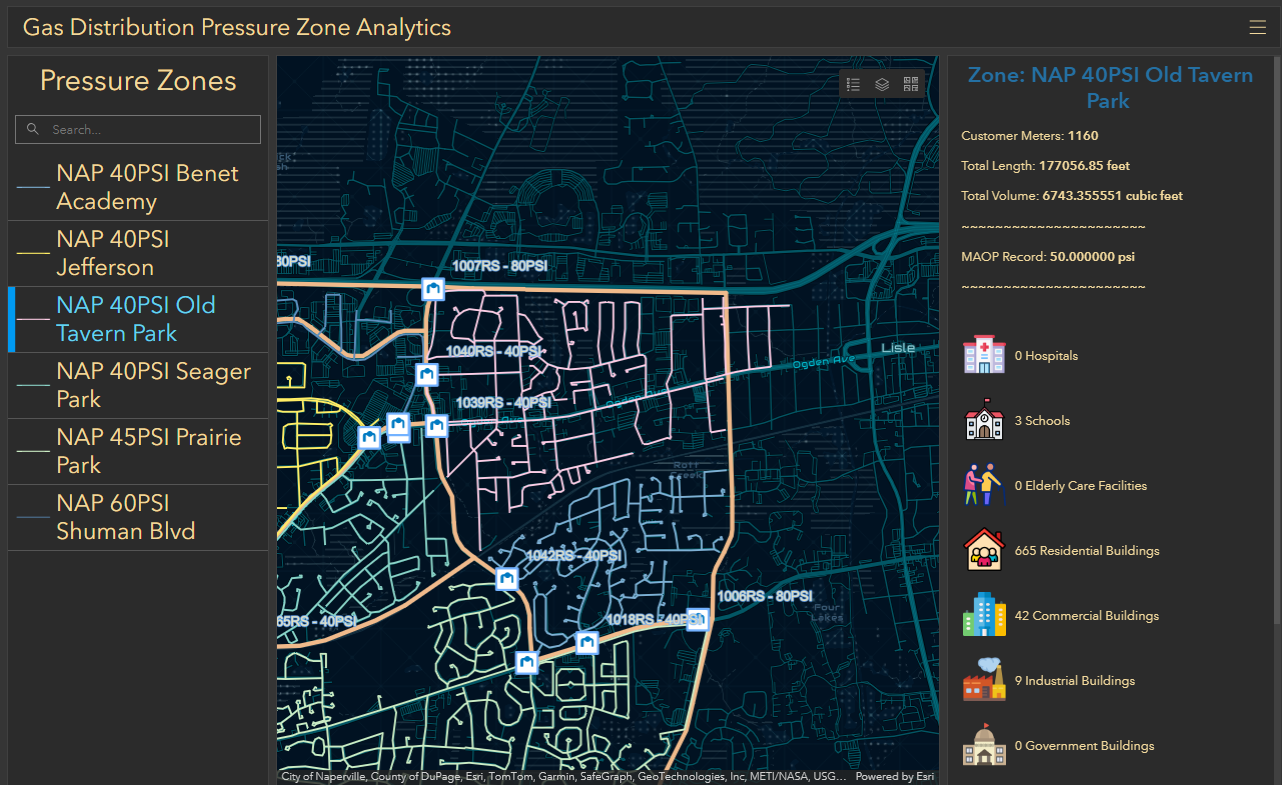This screenshot has height=785, width=1282.
Task: Click the Industrial Buildings icon
Action: [x=984, y=679]
